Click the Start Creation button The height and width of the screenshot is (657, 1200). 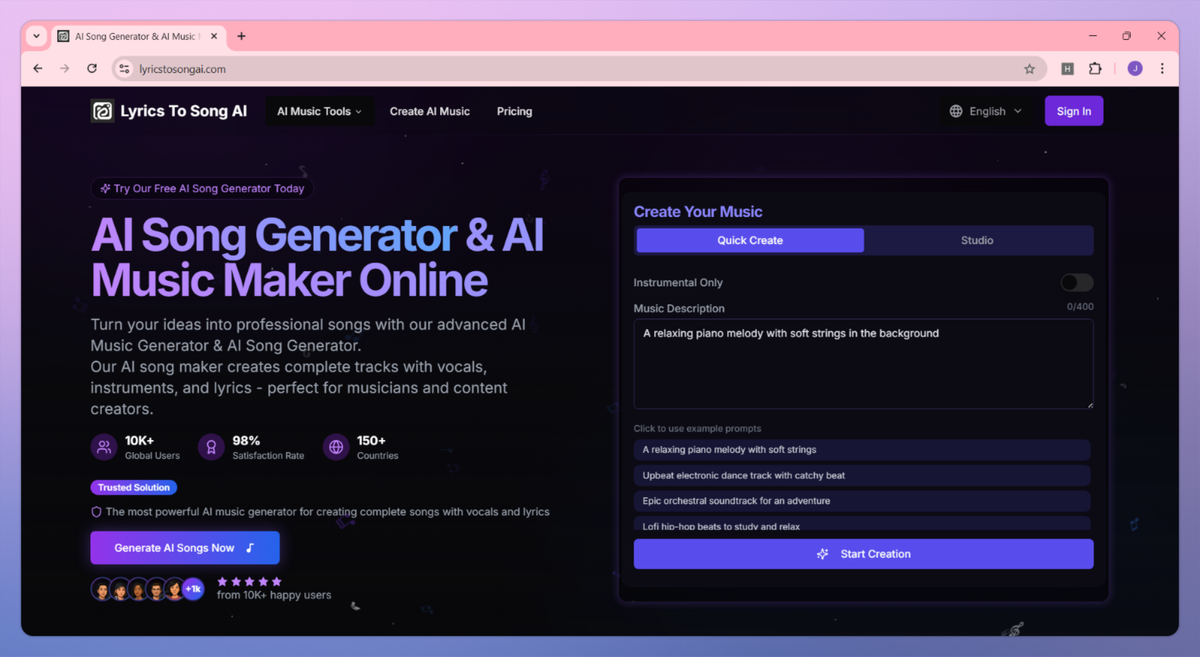tap(863, 554)
